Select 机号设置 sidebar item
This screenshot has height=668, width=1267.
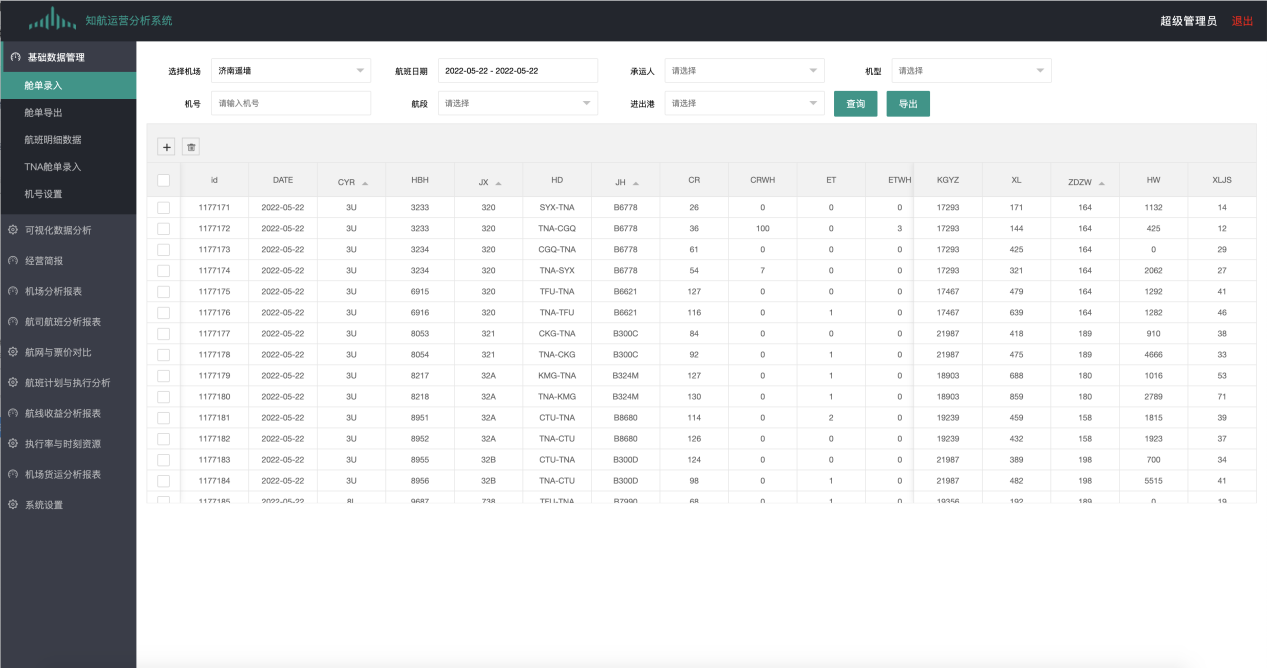pyautogui.click(x=43, y=194)
